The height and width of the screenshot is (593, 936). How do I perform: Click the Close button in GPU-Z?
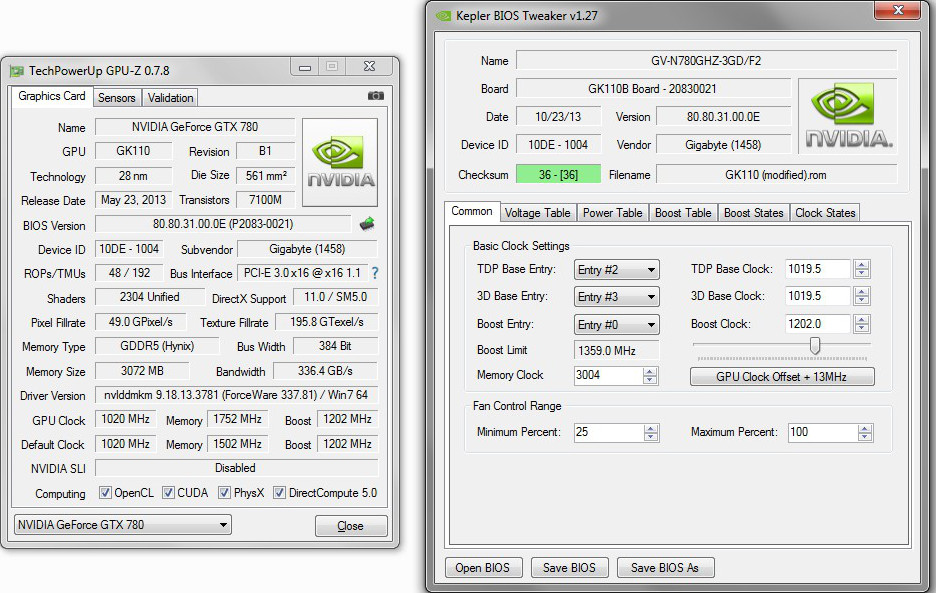pos(351,526)
